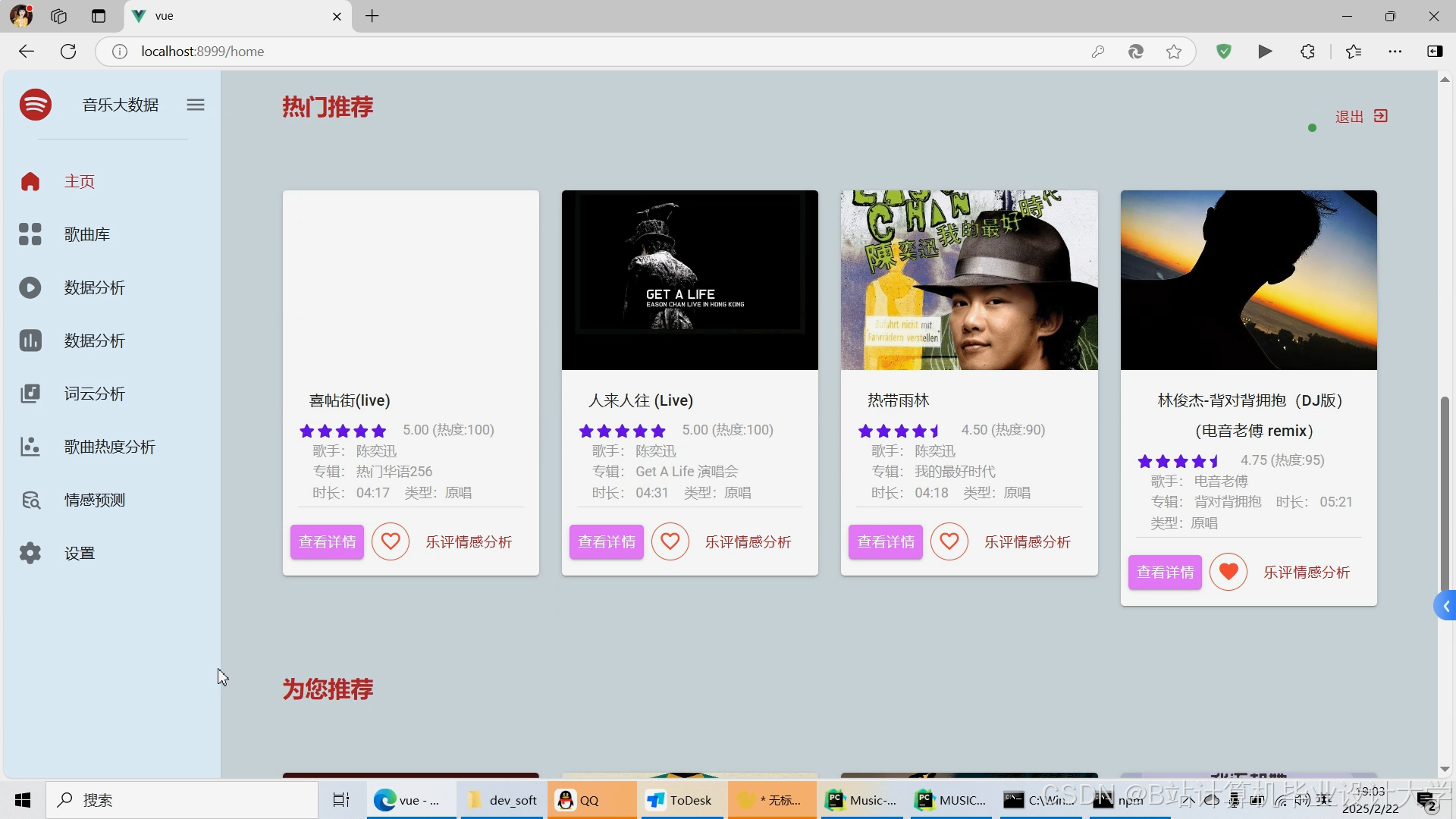
Task: Click the 情感预测 search icon
Action: click(30, 500)
